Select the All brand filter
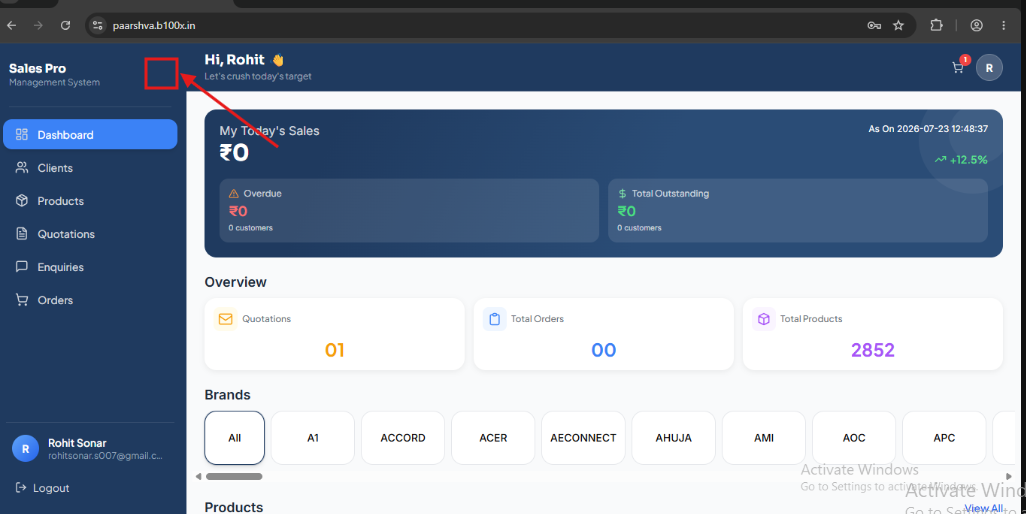Screen dimensions: 1026x514 (x=234, y=438)
